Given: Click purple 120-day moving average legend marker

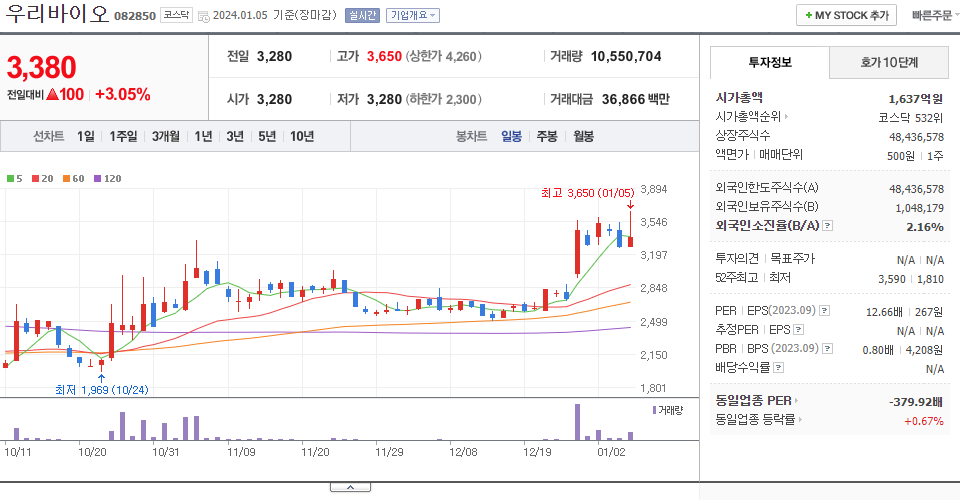Looking at the screenshot, I should [x=97, y=179].
